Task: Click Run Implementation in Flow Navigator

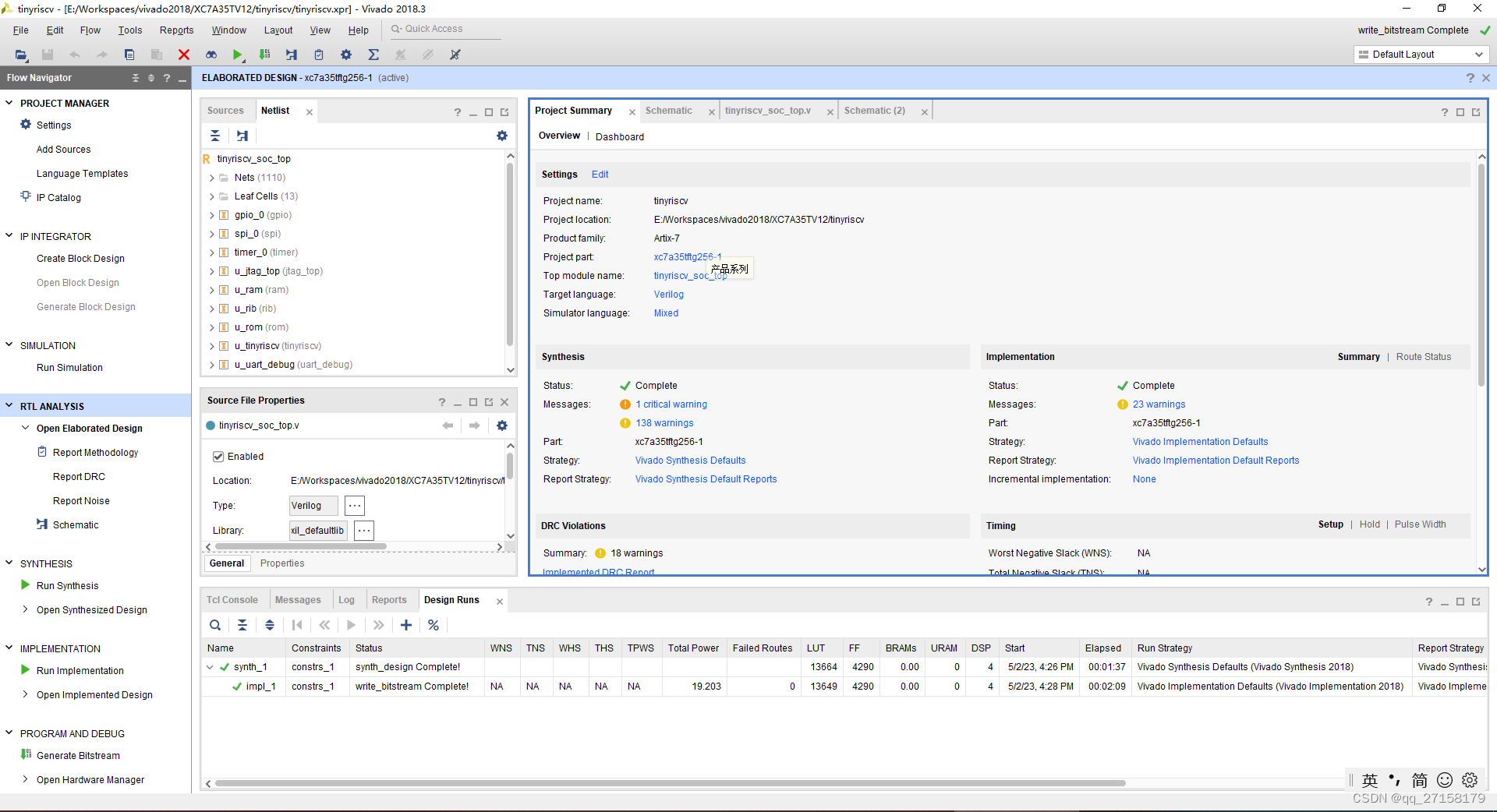Action: (80, 671)
